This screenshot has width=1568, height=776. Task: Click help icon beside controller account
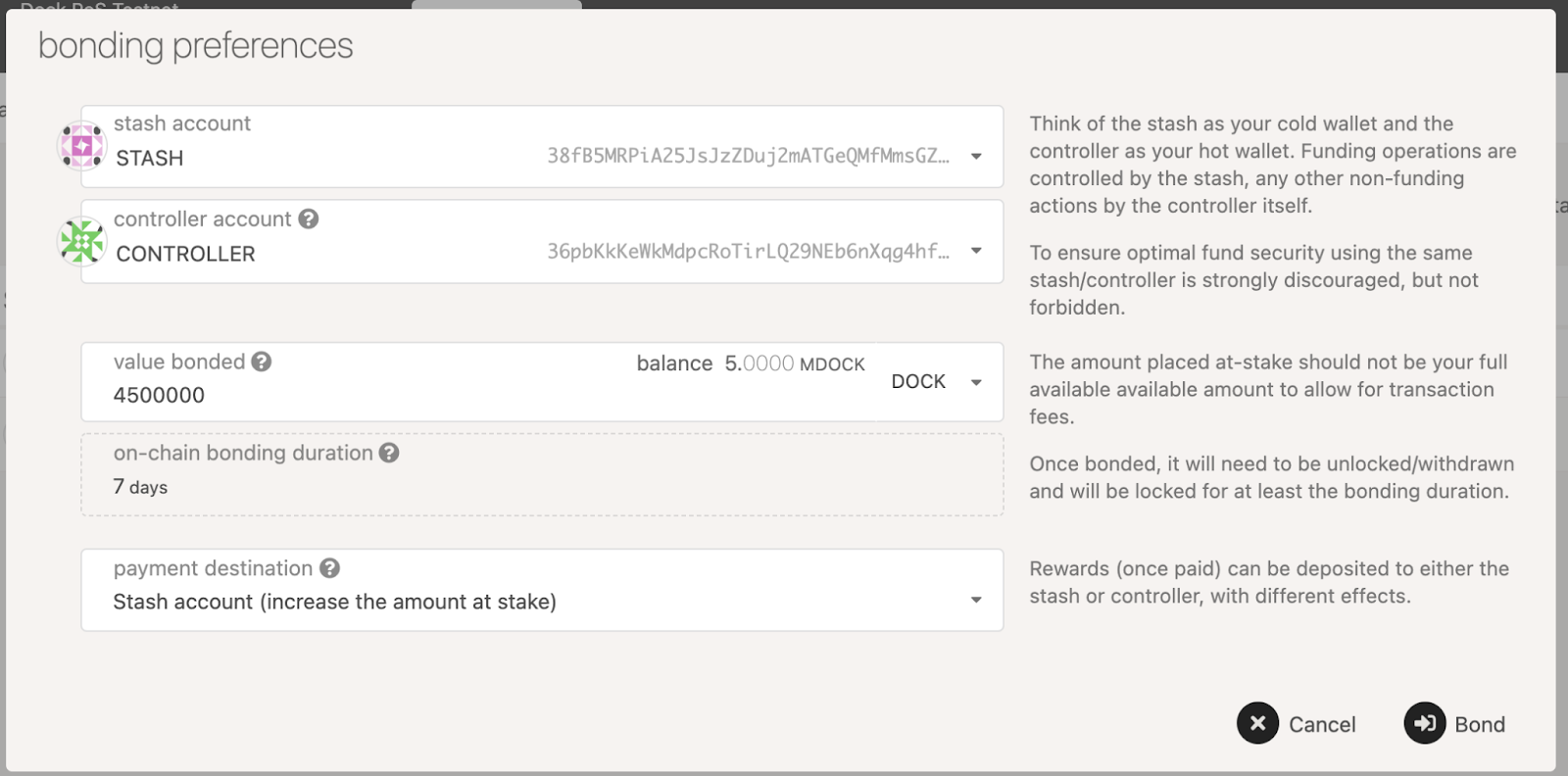point(309,218)
